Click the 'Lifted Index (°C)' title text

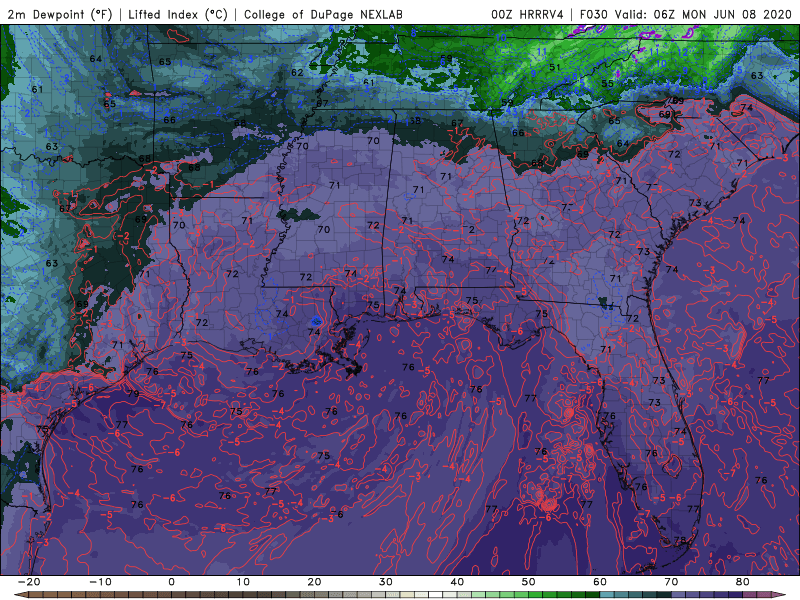178,15
